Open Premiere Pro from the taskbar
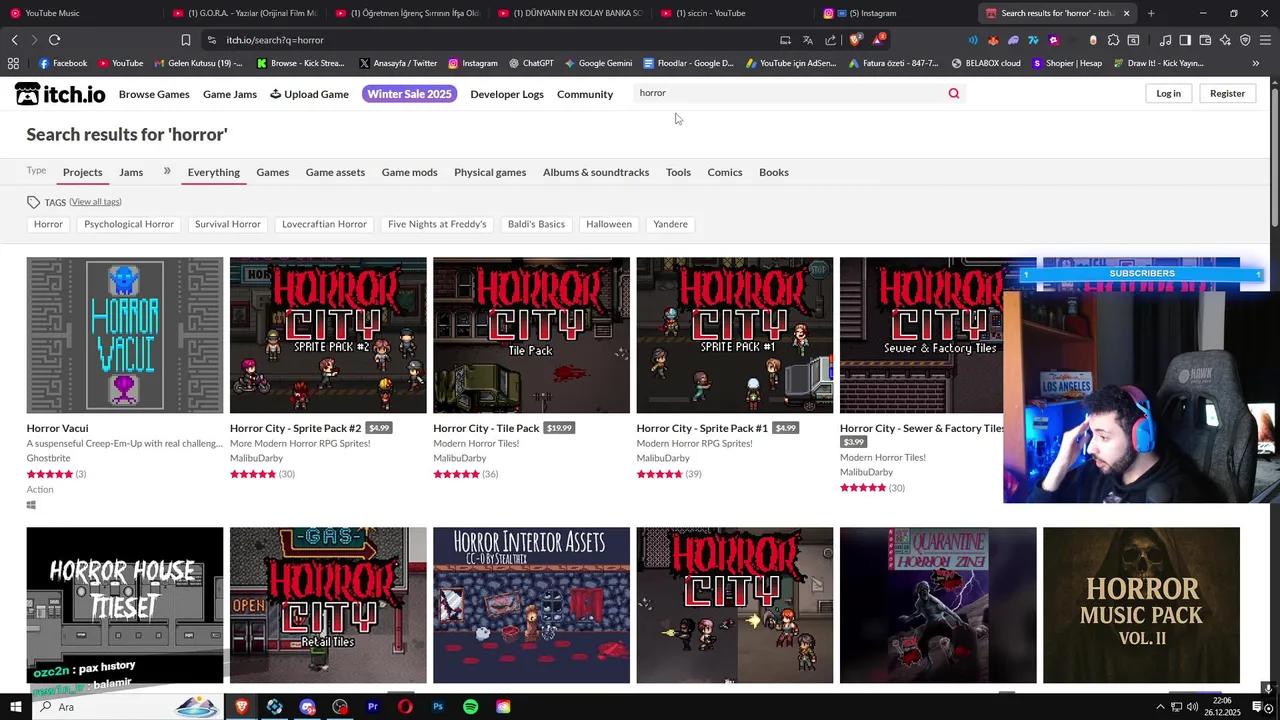The image size is (1280, 720). (x=372, y=707)
